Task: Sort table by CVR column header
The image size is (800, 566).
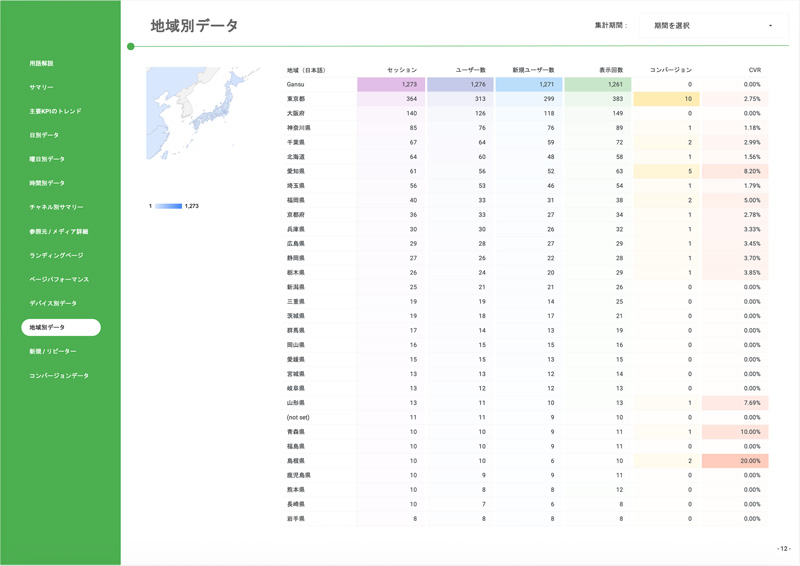Action: pyautogui.click(x=755, y=70)
